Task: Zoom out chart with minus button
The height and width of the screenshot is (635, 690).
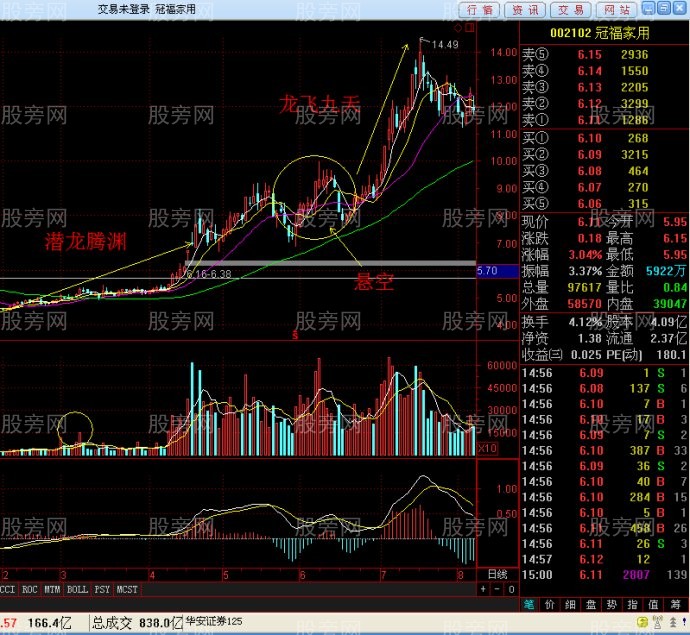Action: click(x=497, y=589)
